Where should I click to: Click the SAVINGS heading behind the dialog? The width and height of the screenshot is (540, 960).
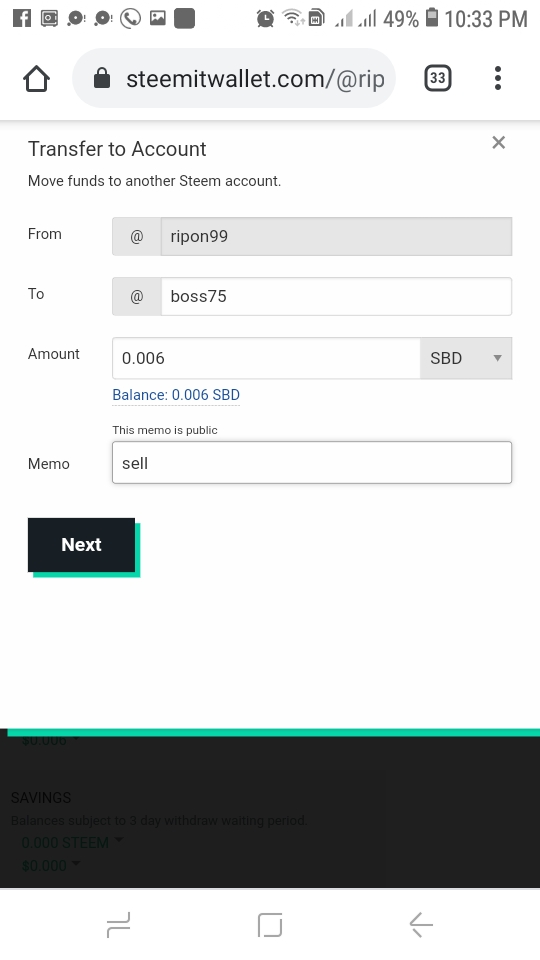[41, 798]
